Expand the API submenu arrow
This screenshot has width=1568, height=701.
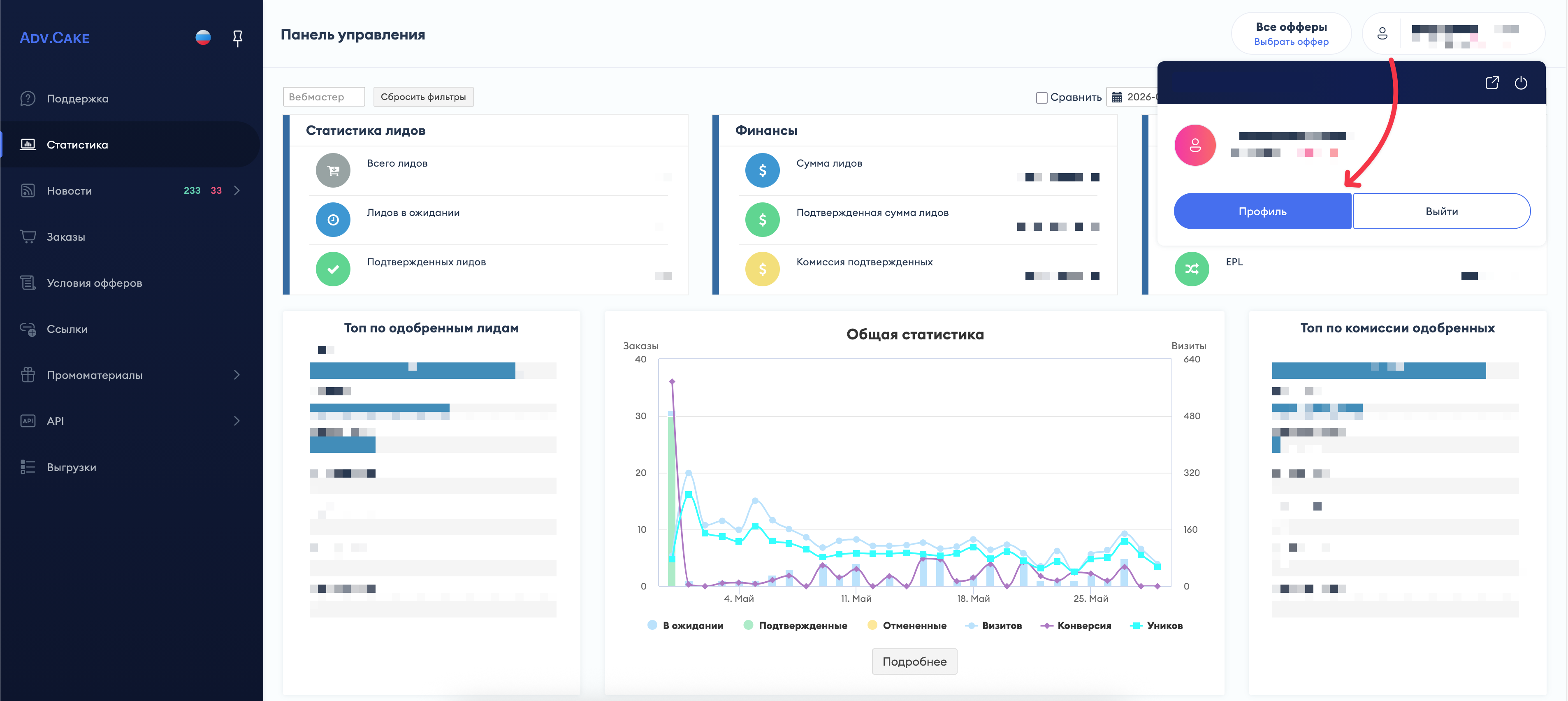coord(237,421)
